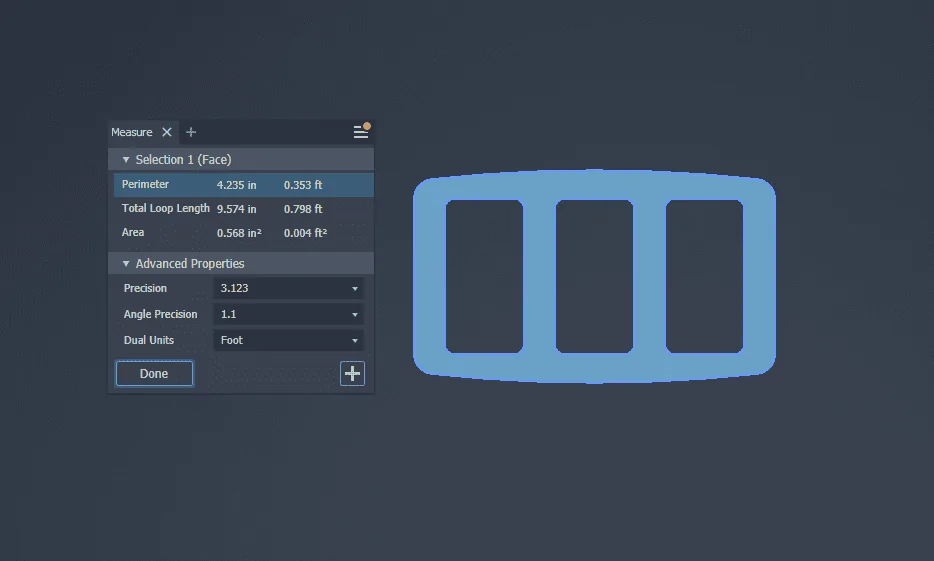Click the plus icon beside the Measure tab
The width and height of the screenshot is (934, 561).
(x=191, y=132)
